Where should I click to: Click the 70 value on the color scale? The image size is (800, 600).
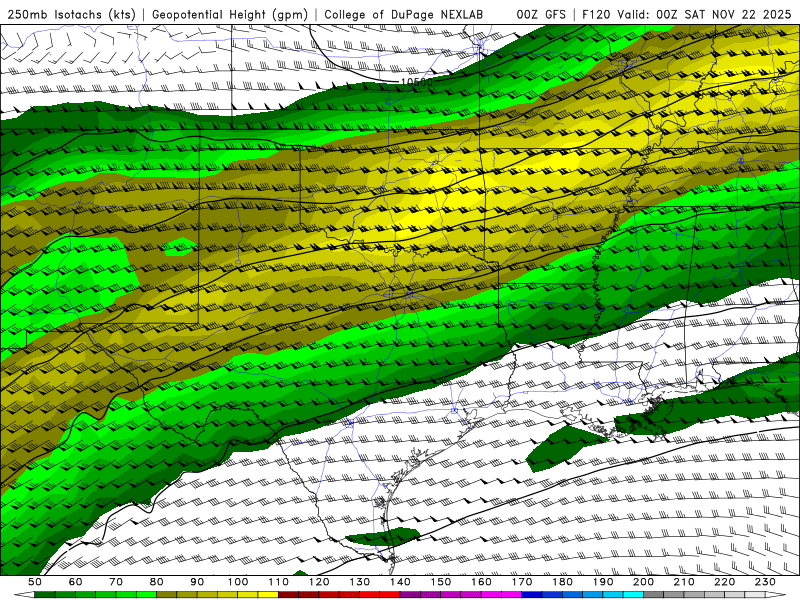coord(116,582)
